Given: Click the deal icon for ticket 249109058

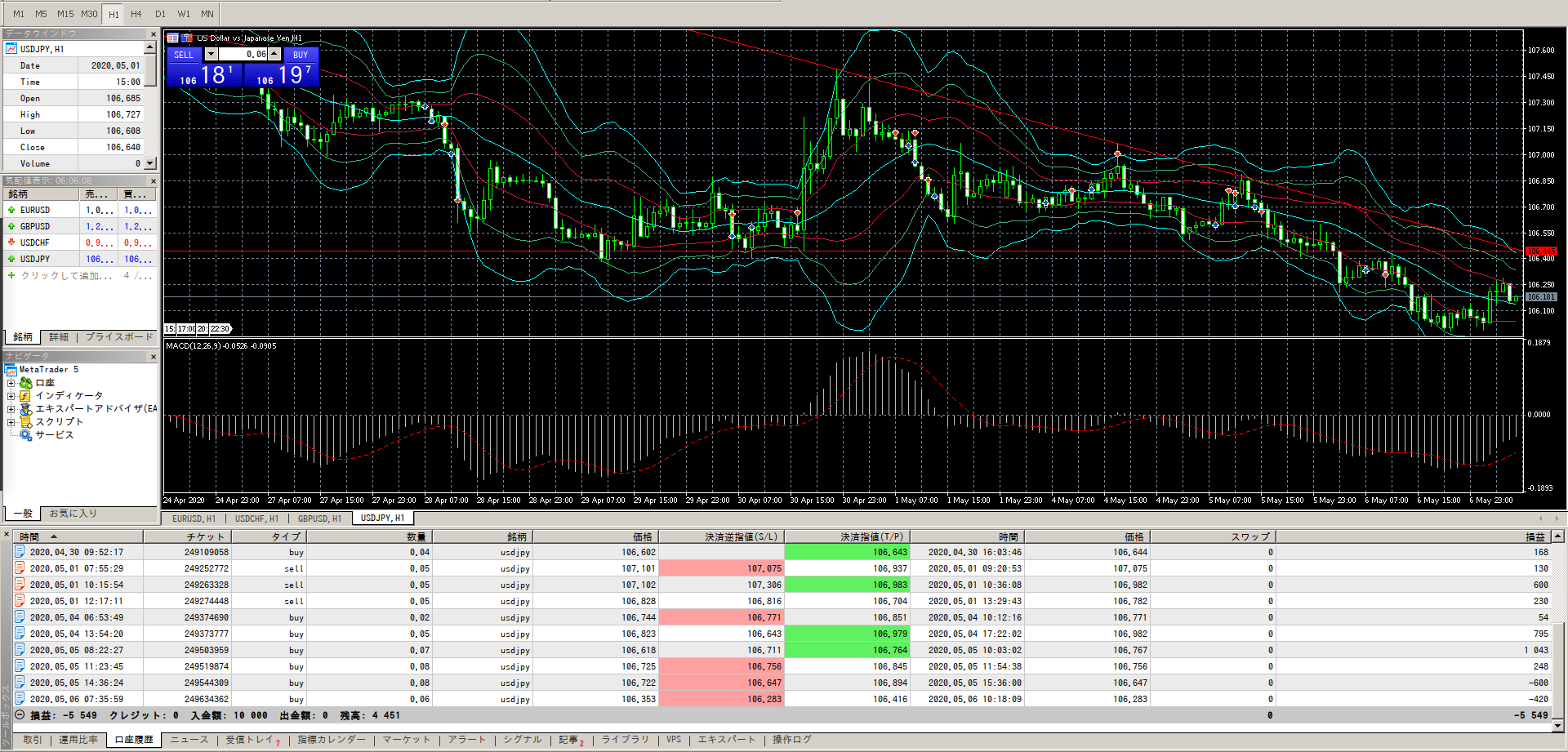Looking at the screenshot, I should tap(20, 552).
